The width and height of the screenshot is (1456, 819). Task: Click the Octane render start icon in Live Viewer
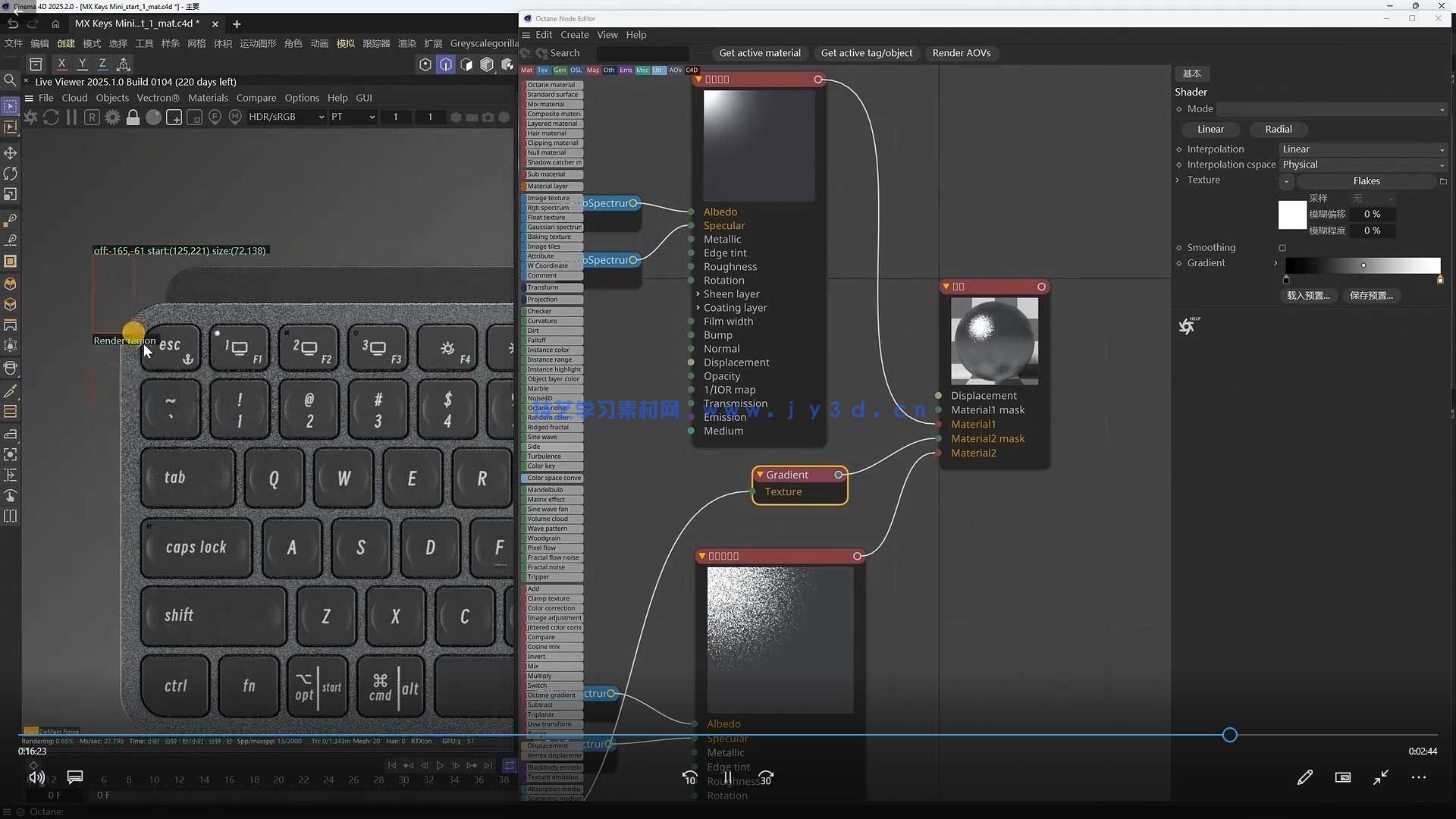point(31,117)
